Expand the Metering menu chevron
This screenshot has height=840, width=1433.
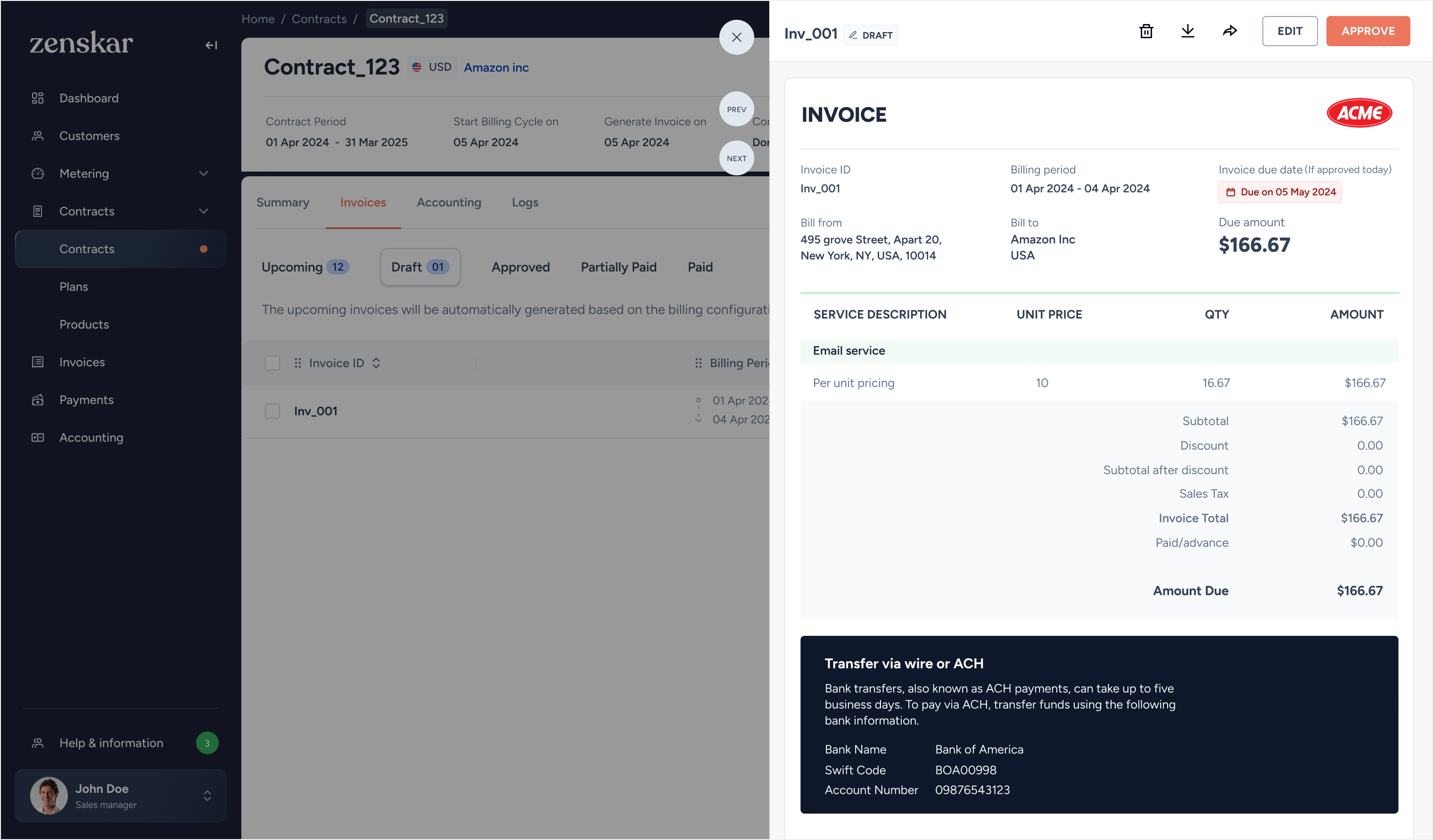pyautogui.click(x=204, y=173)
